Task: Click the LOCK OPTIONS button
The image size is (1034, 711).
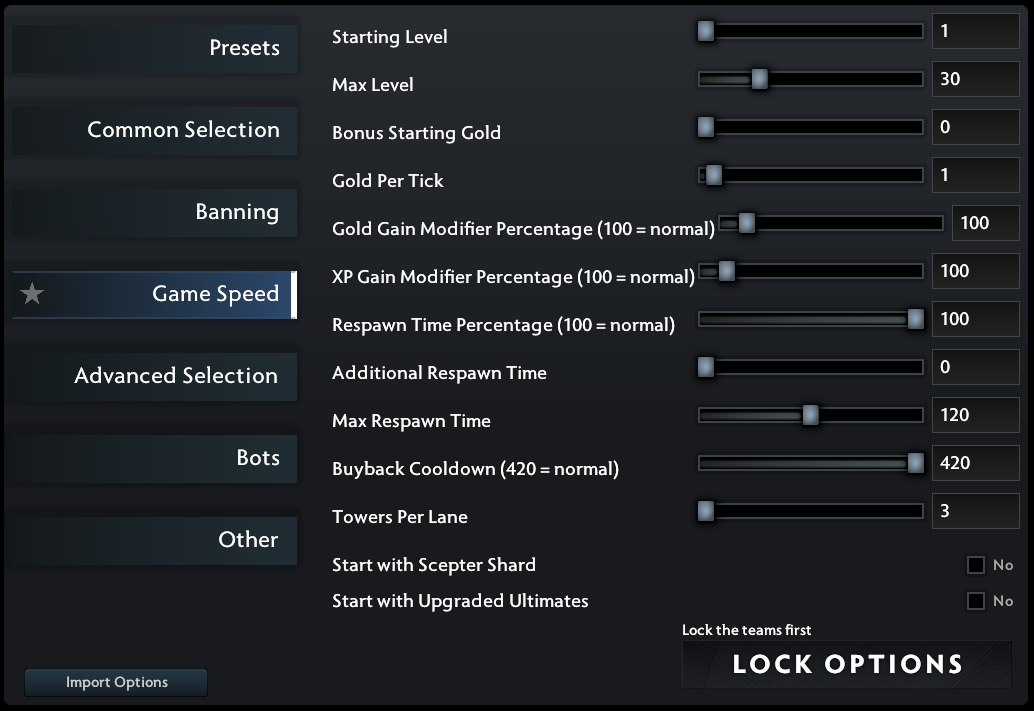Action: (x=847, y=664)
